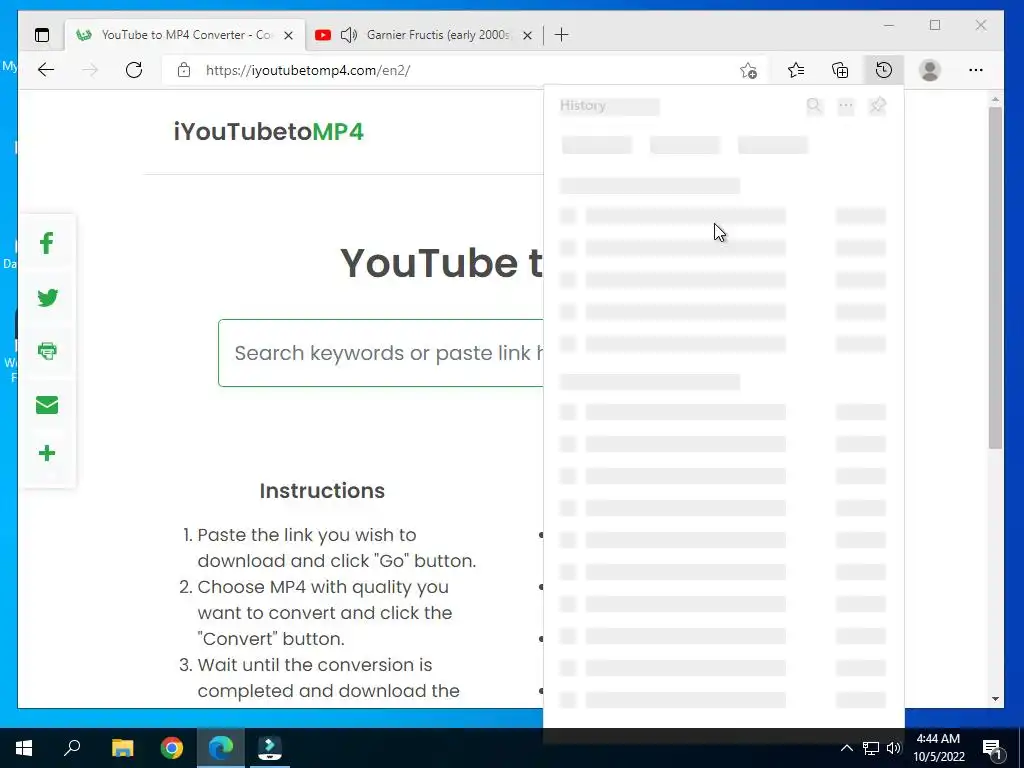
Task: Open Edge Settings and more menu
Action: (976, 70)
